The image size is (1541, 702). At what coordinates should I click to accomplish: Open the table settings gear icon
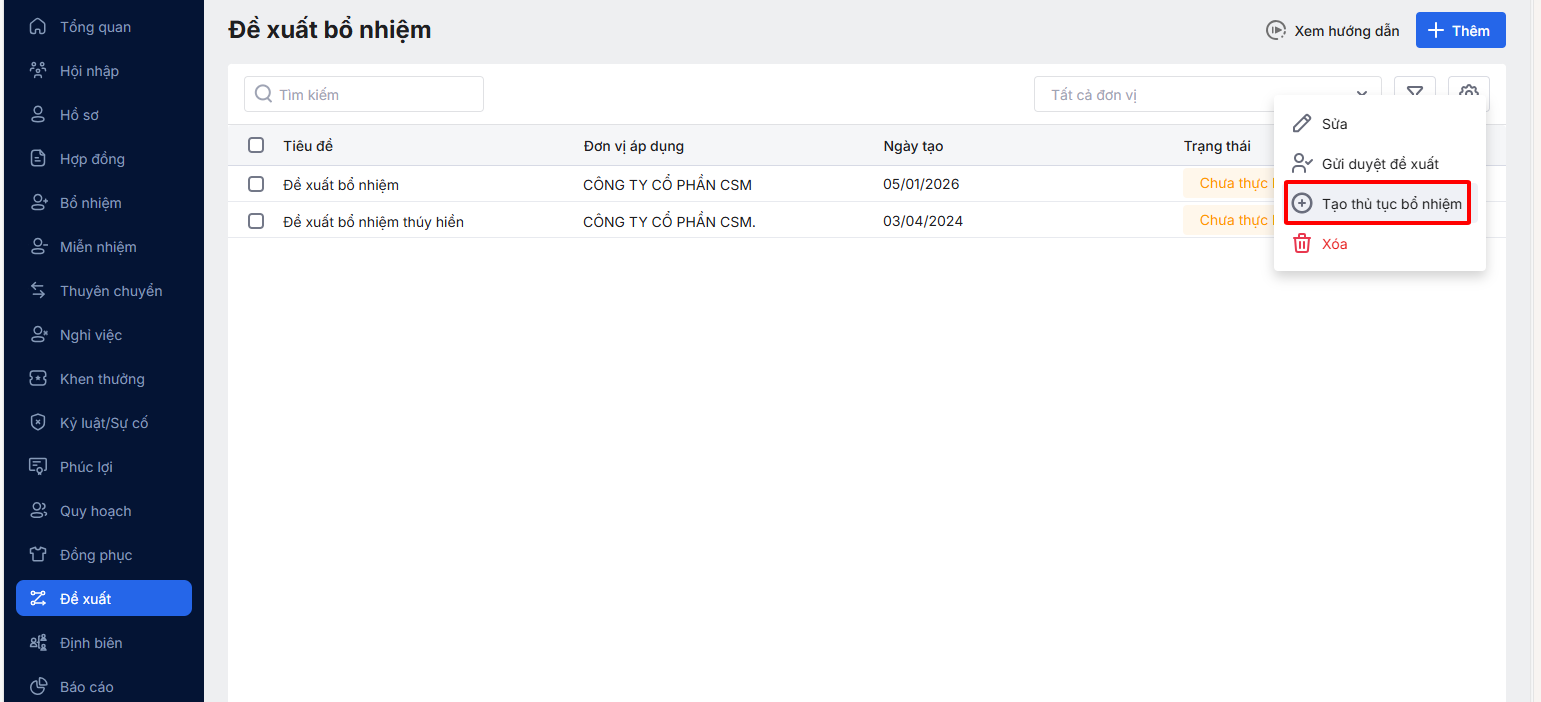[1468, 92]
